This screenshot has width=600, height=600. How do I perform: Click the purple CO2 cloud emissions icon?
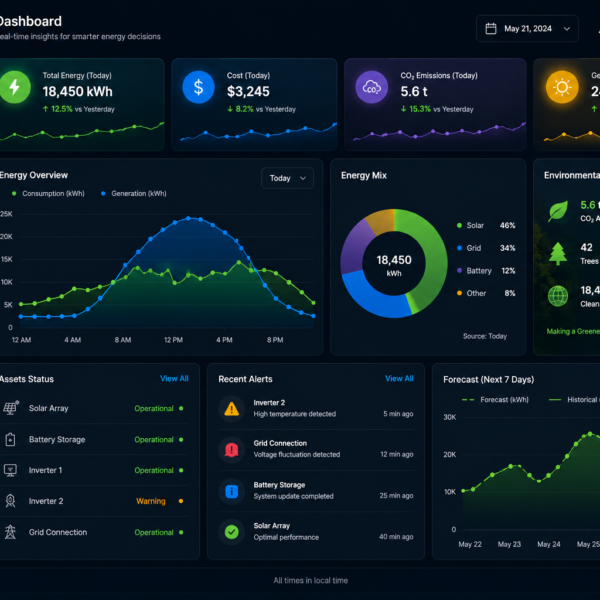372,87
